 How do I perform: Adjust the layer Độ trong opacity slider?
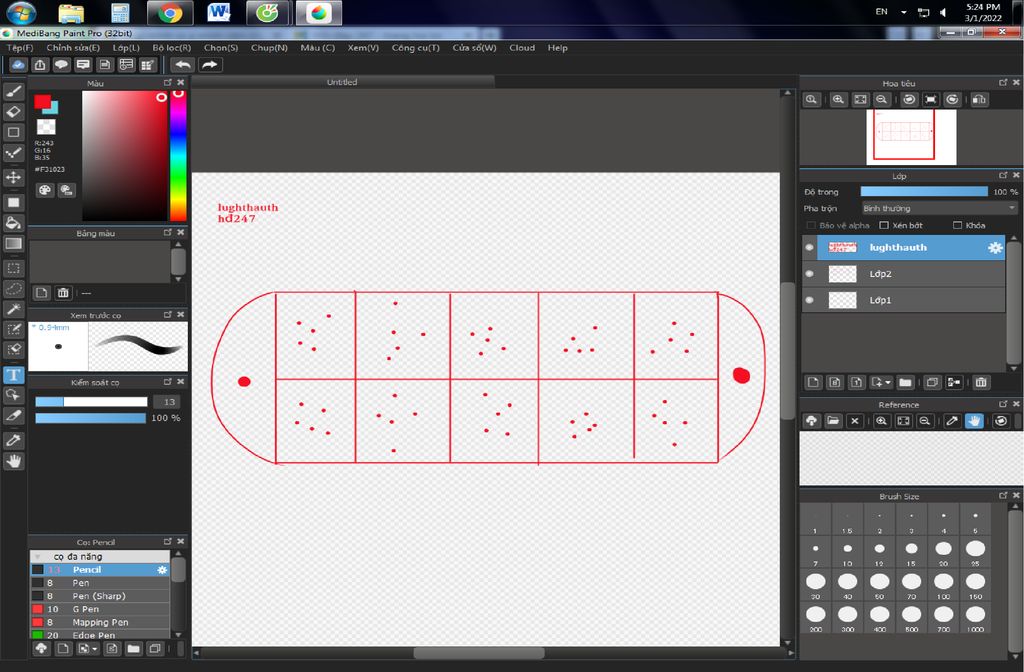[924, 192]
